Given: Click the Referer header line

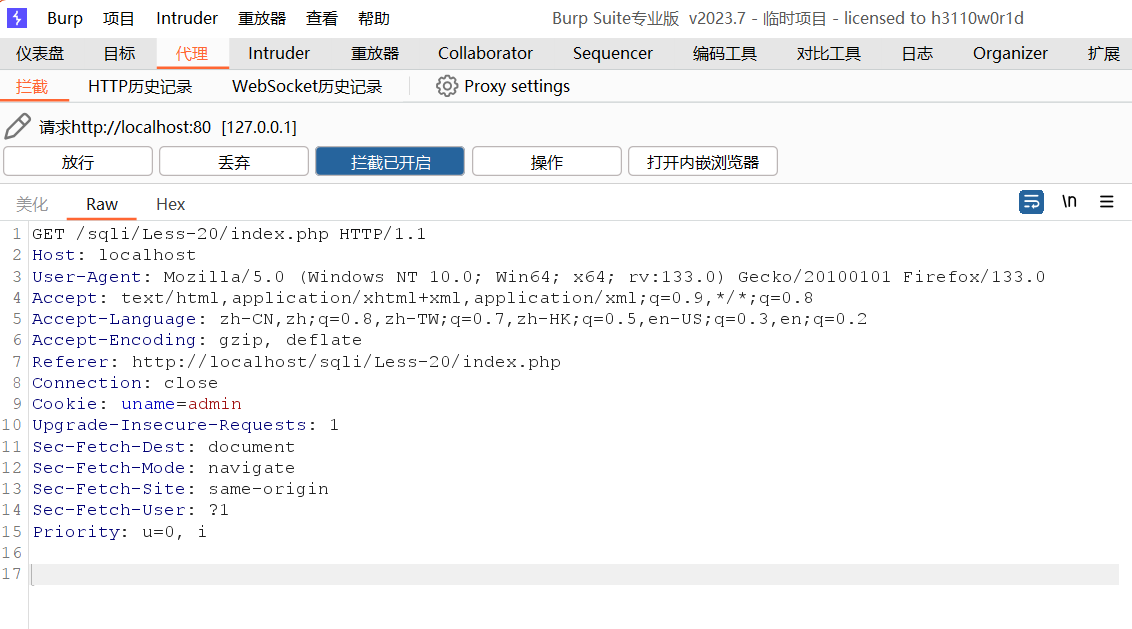Looking at the screenshot, I should click(x=296, y=361).
